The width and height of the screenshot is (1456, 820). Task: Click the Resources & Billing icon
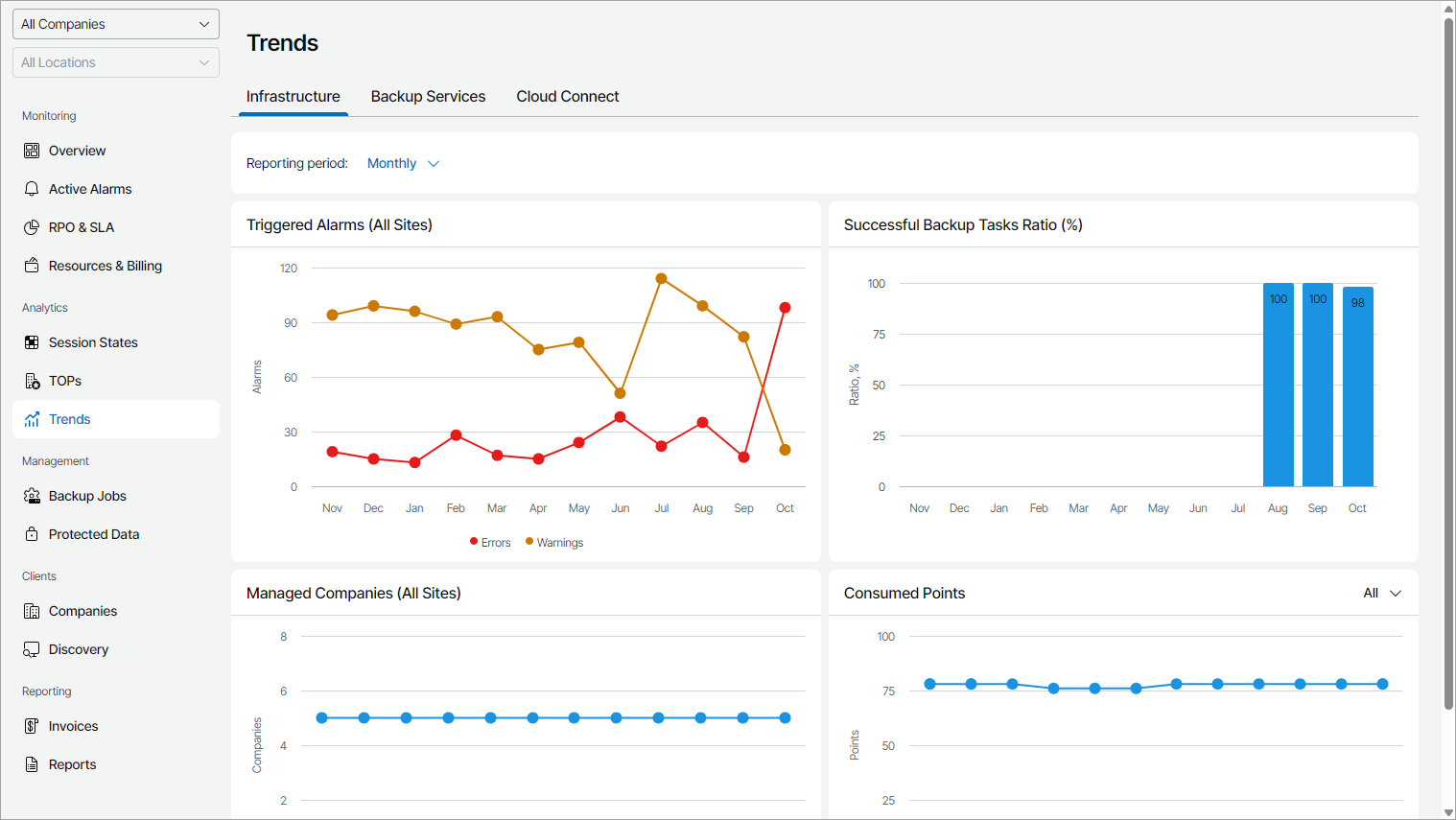32,266
